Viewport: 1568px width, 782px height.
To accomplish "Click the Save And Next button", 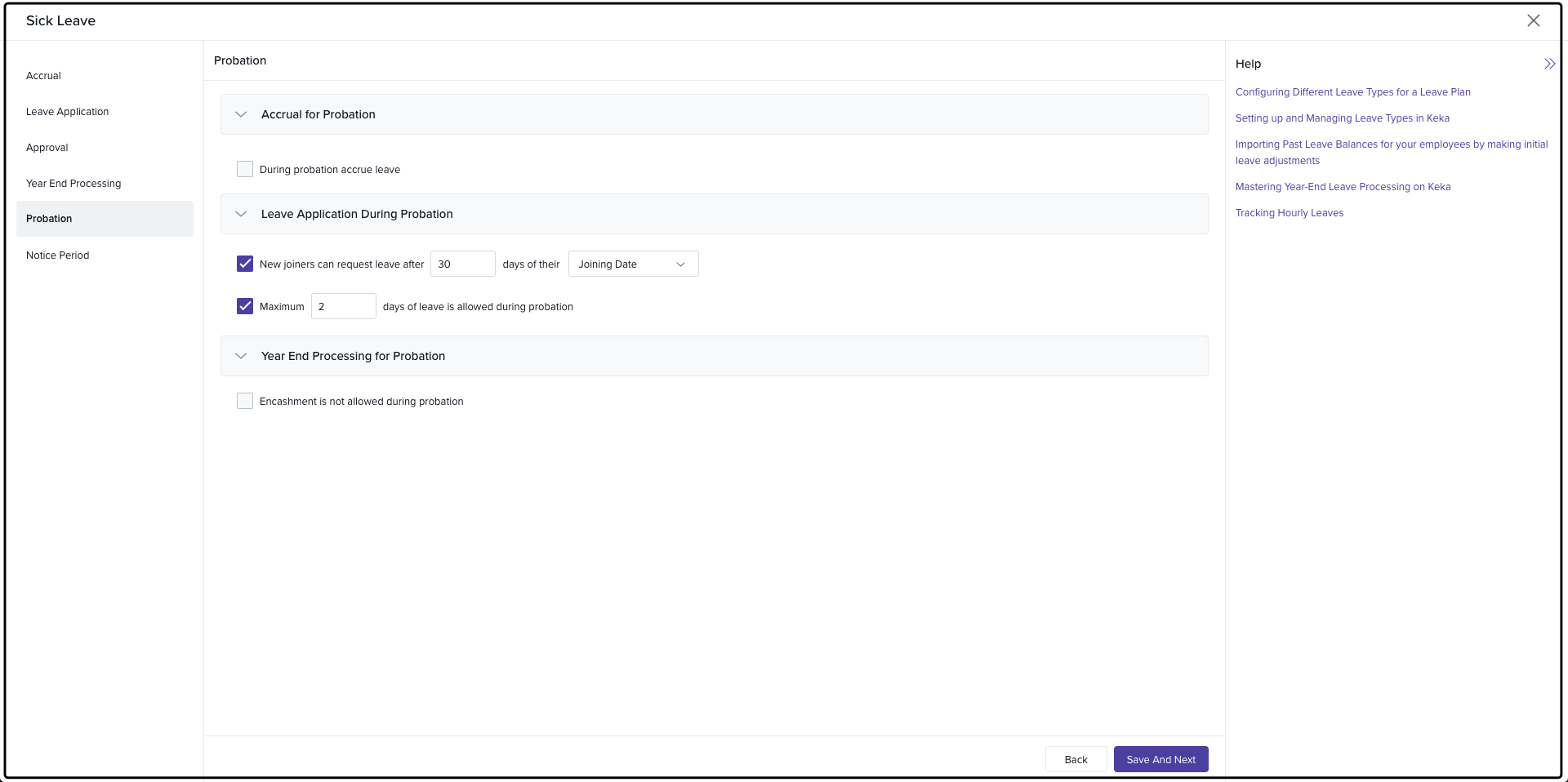I will click(1160, 760).
